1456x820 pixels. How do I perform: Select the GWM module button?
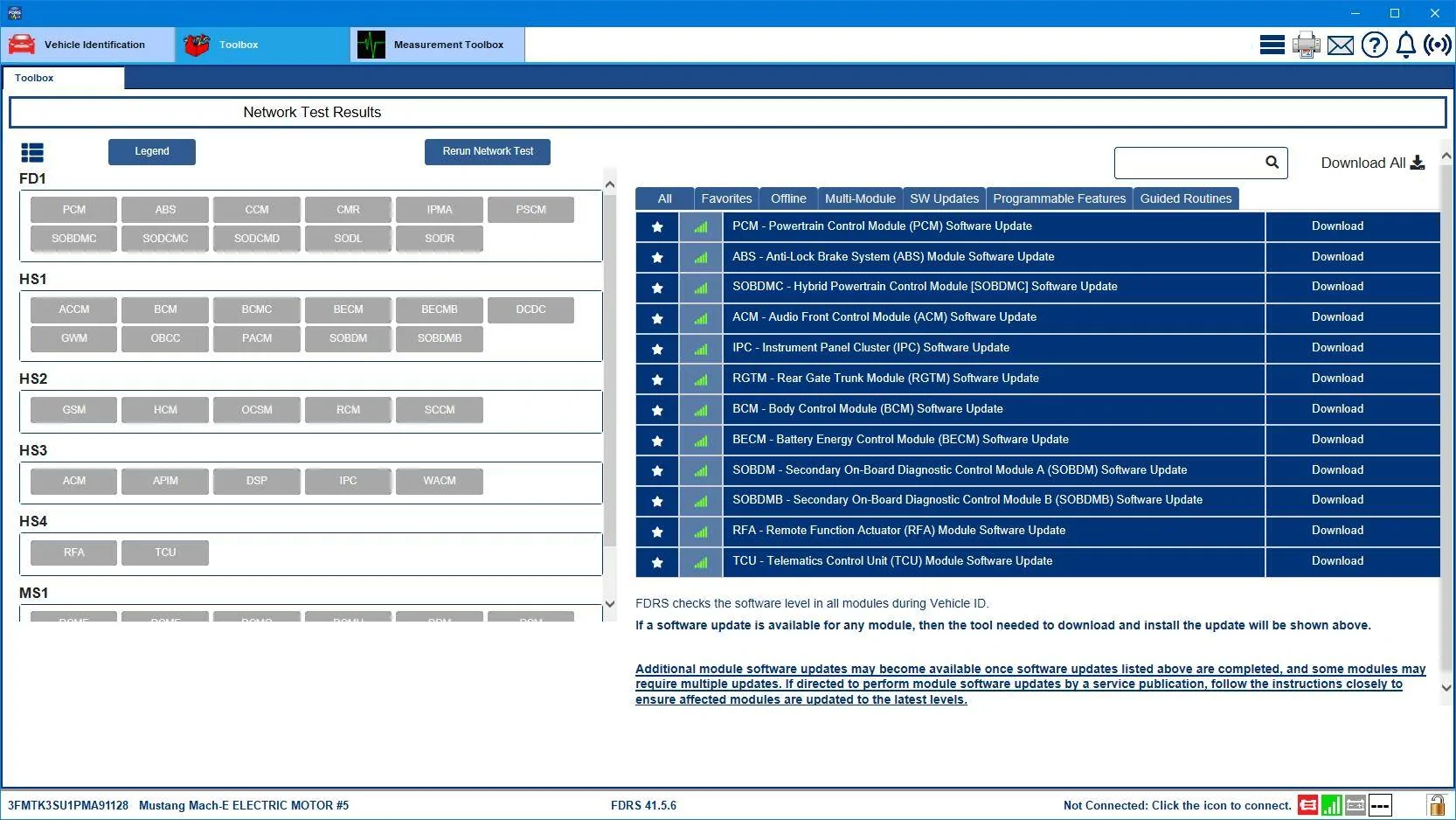point(74,338)
